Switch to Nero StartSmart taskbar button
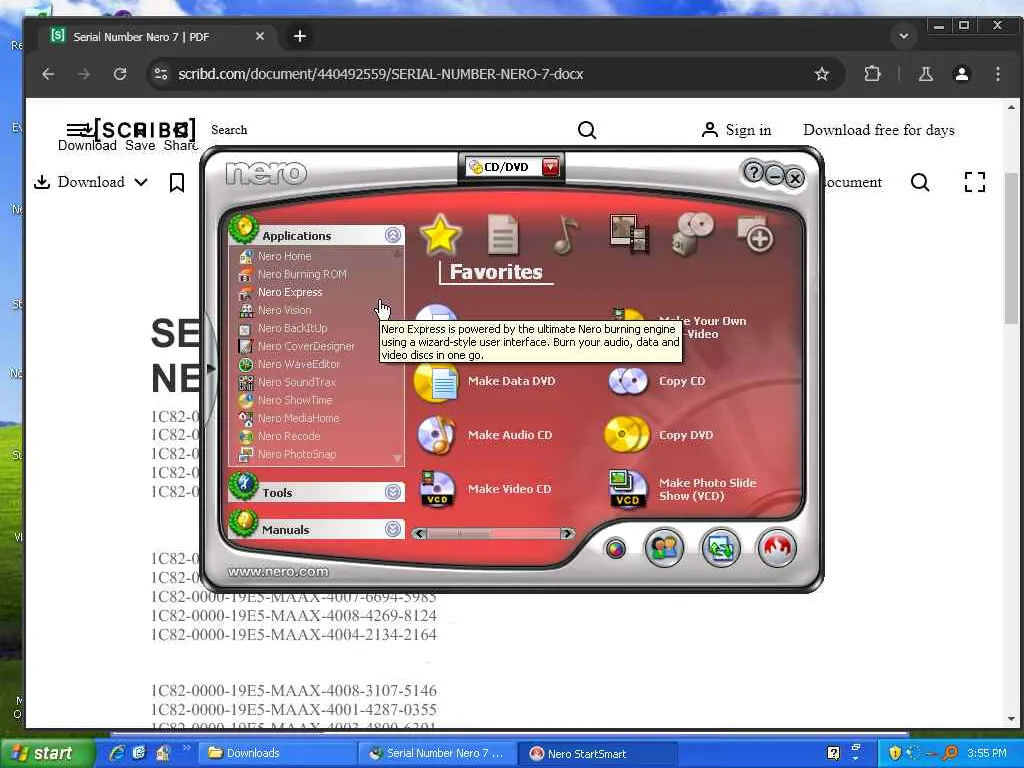1024x768 pixels. (599, 753)
